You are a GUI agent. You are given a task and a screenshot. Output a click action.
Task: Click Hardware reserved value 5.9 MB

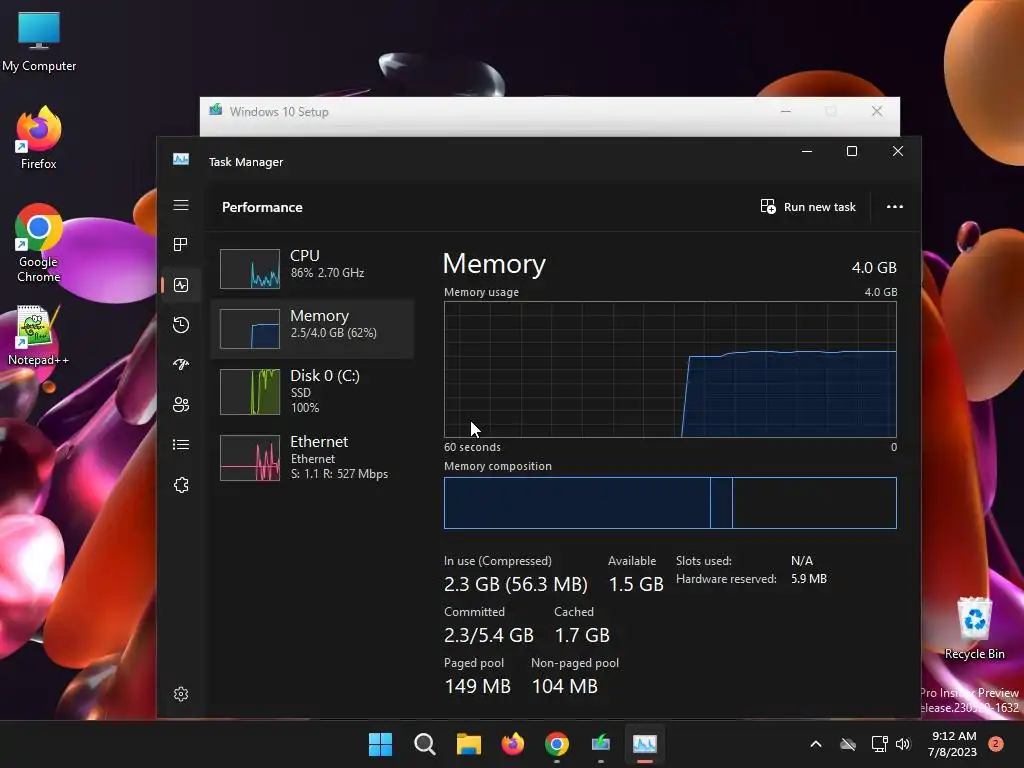pos(808,579)
